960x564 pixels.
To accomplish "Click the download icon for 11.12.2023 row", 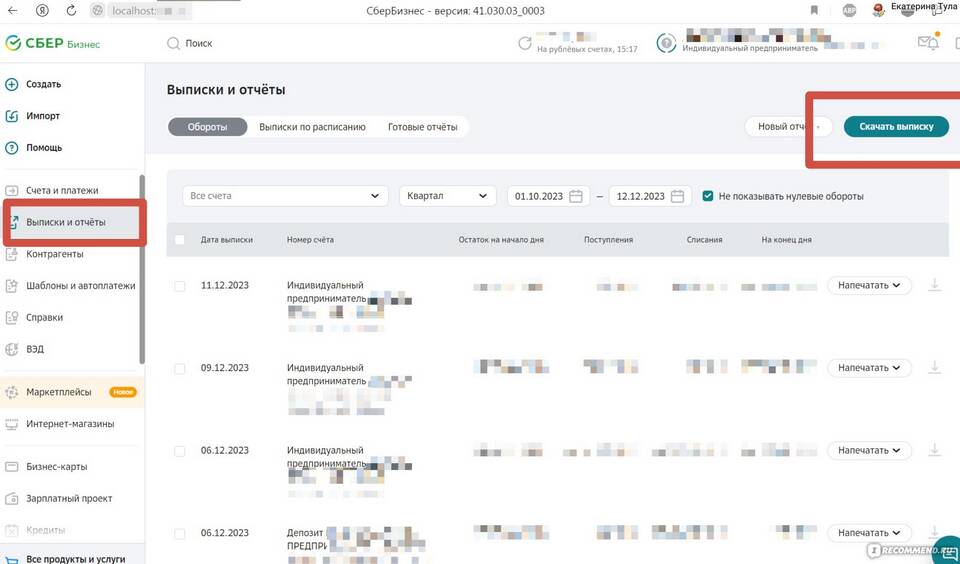I will coord(935,285).
